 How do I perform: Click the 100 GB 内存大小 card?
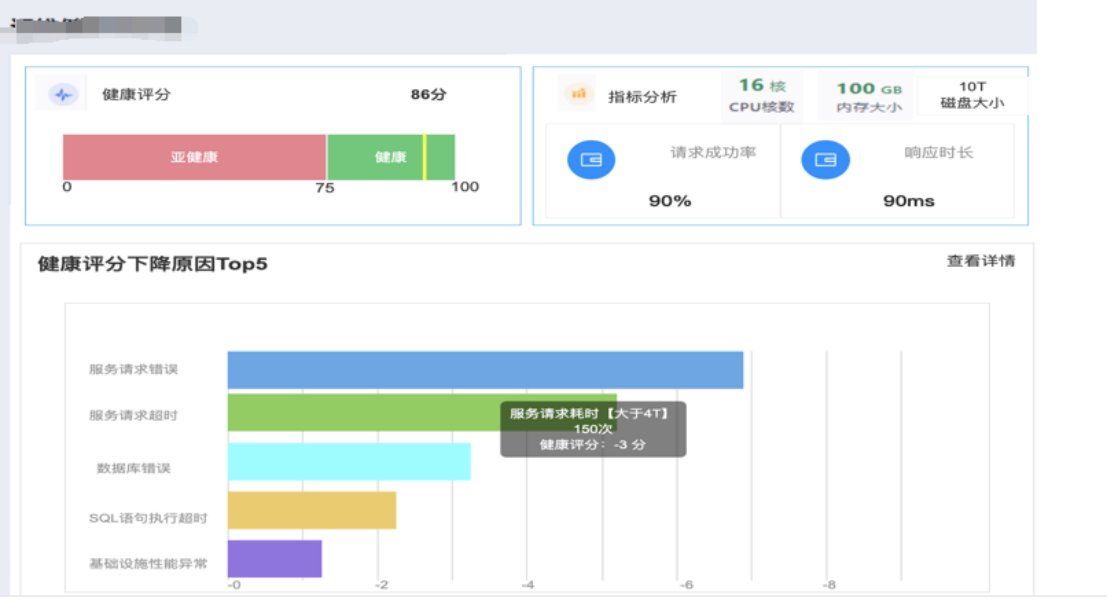pyautogui.click(x=868, y=96)
